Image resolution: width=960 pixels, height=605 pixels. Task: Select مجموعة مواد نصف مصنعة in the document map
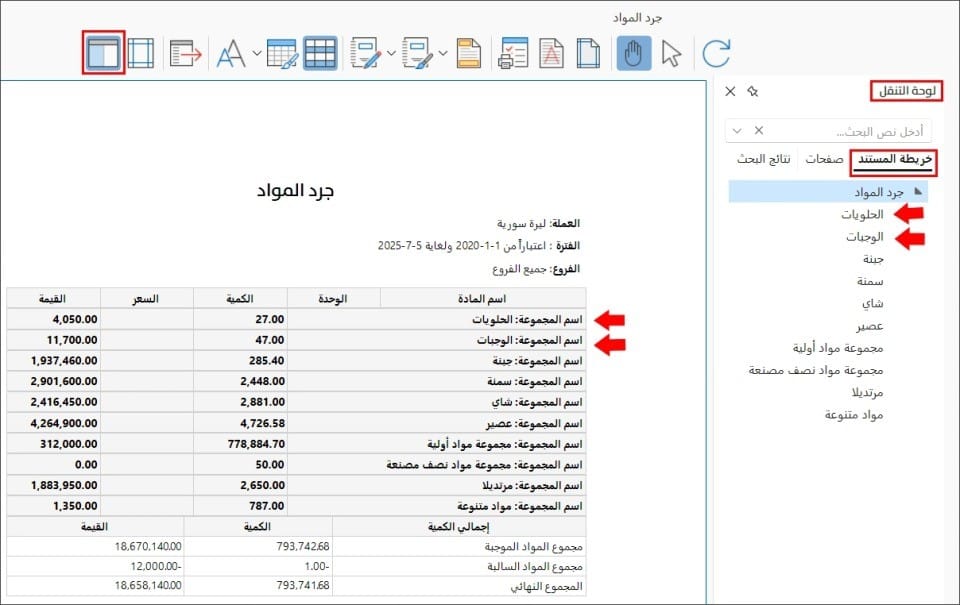[x=816, y=370]
